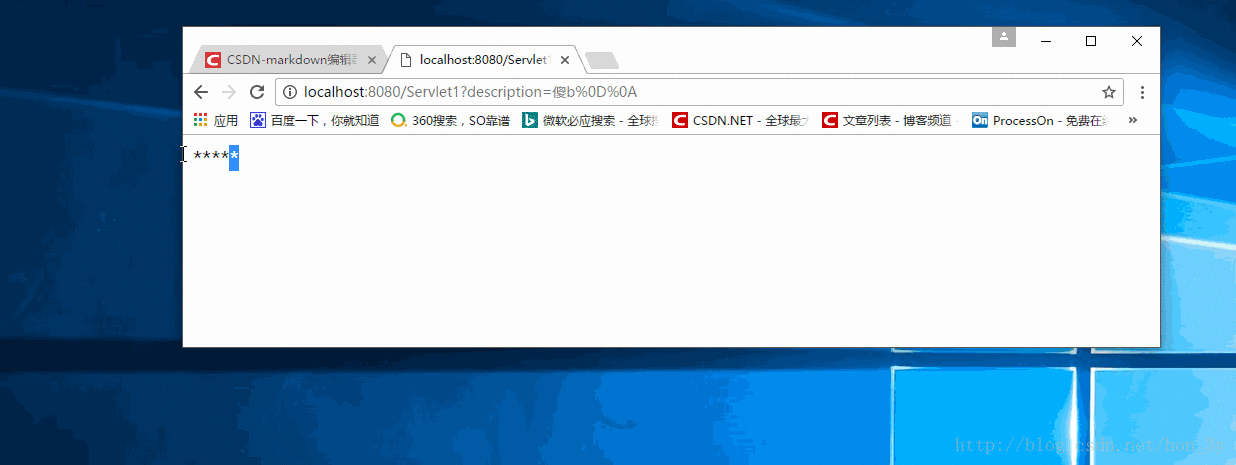
Task: Close the localhost:8080 tab
Action: (565, 60)
